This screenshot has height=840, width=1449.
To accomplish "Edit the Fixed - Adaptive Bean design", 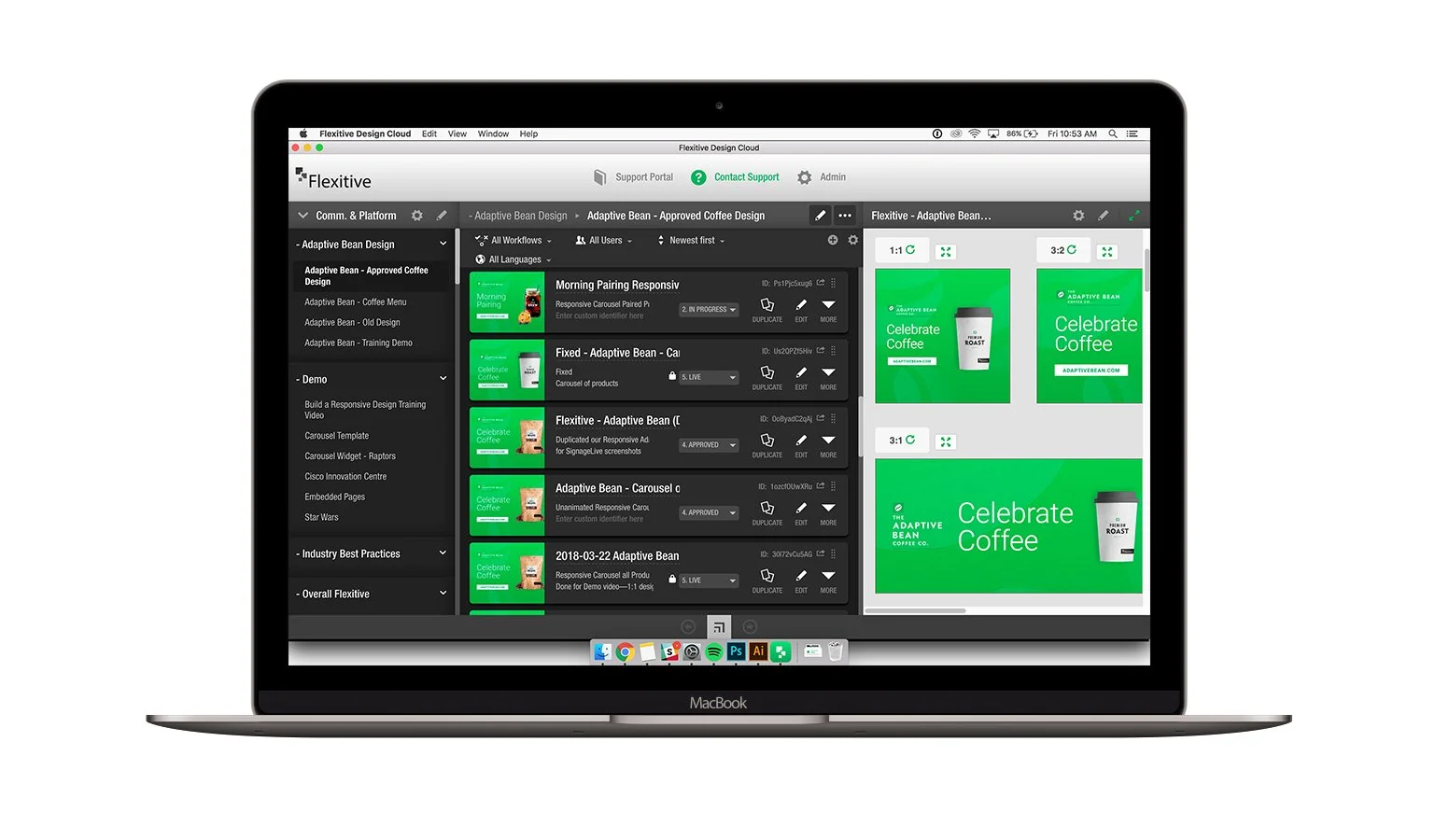I will pos(801,377).
